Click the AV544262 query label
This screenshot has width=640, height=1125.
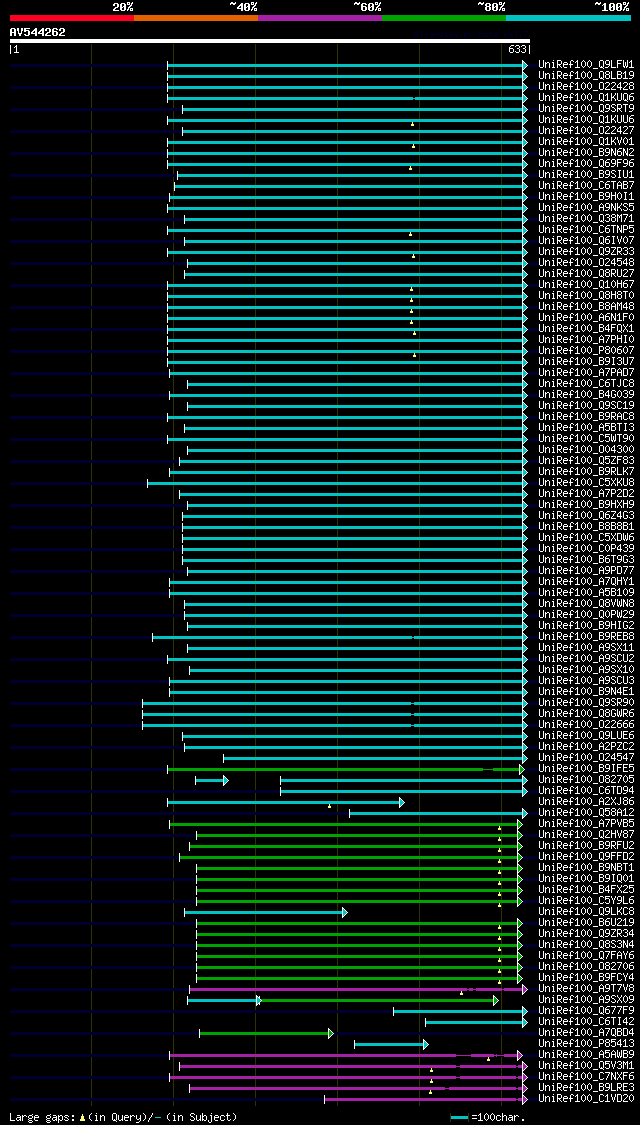click(x=37, y=32)
